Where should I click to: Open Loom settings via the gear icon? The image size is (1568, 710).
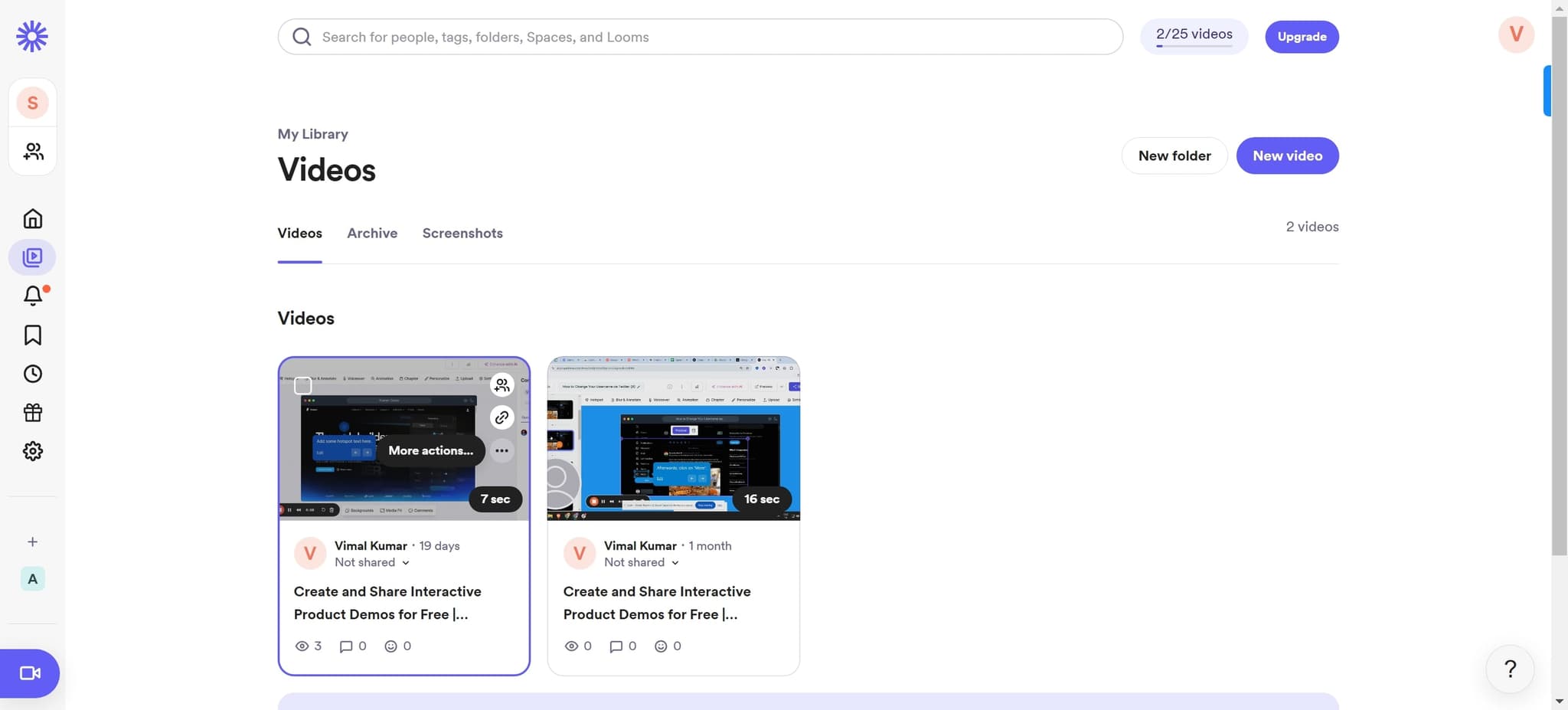coord(32,450)
